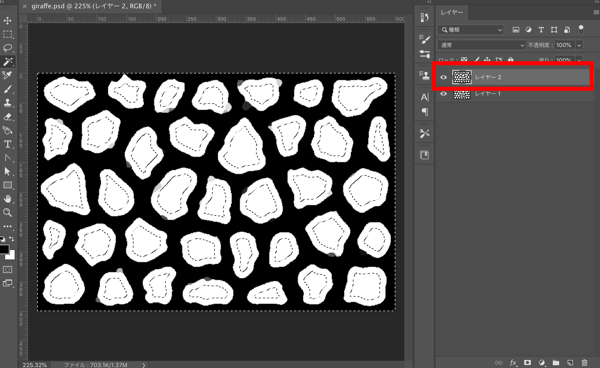The image size is (600, 368).
Task: Toggle lock all for the layer
Action: click(510, 60)
